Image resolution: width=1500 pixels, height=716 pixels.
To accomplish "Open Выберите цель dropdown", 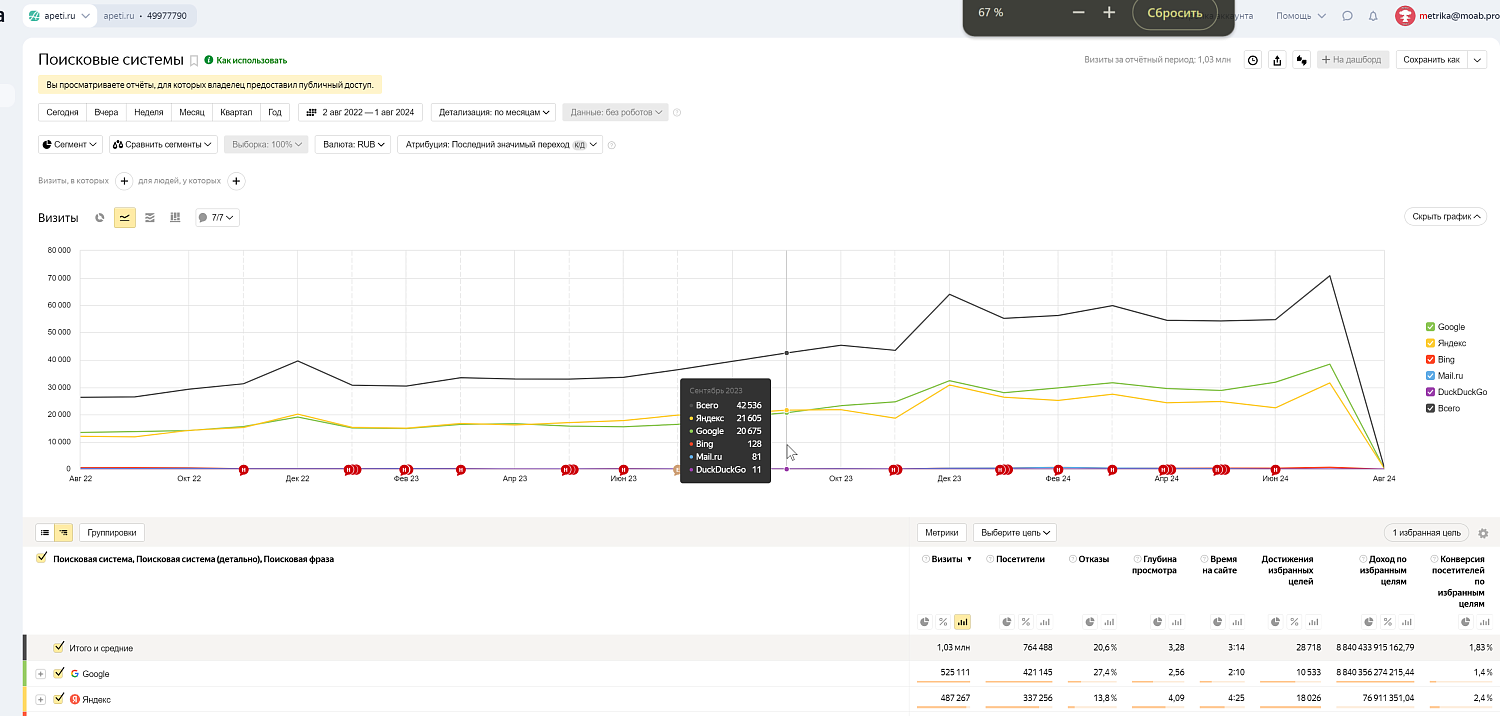I will [x=1015, y=533].
